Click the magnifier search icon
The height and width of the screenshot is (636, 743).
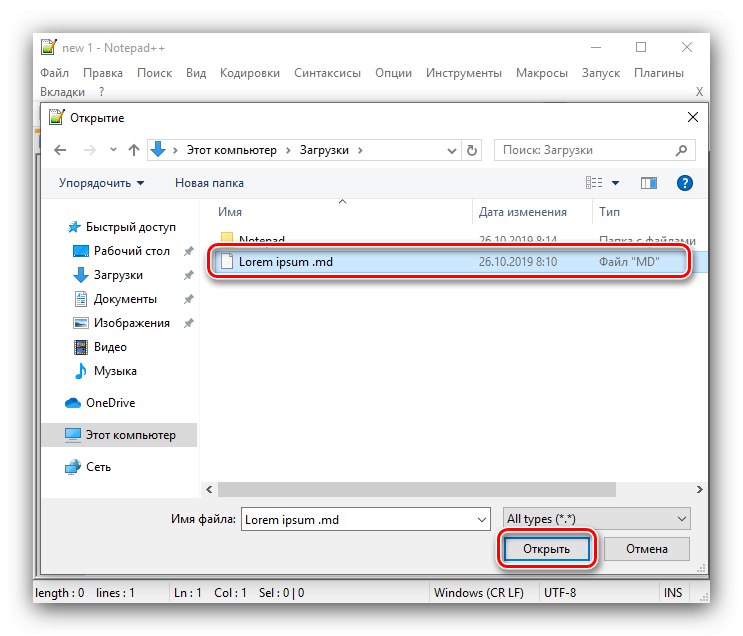point(681,150)
